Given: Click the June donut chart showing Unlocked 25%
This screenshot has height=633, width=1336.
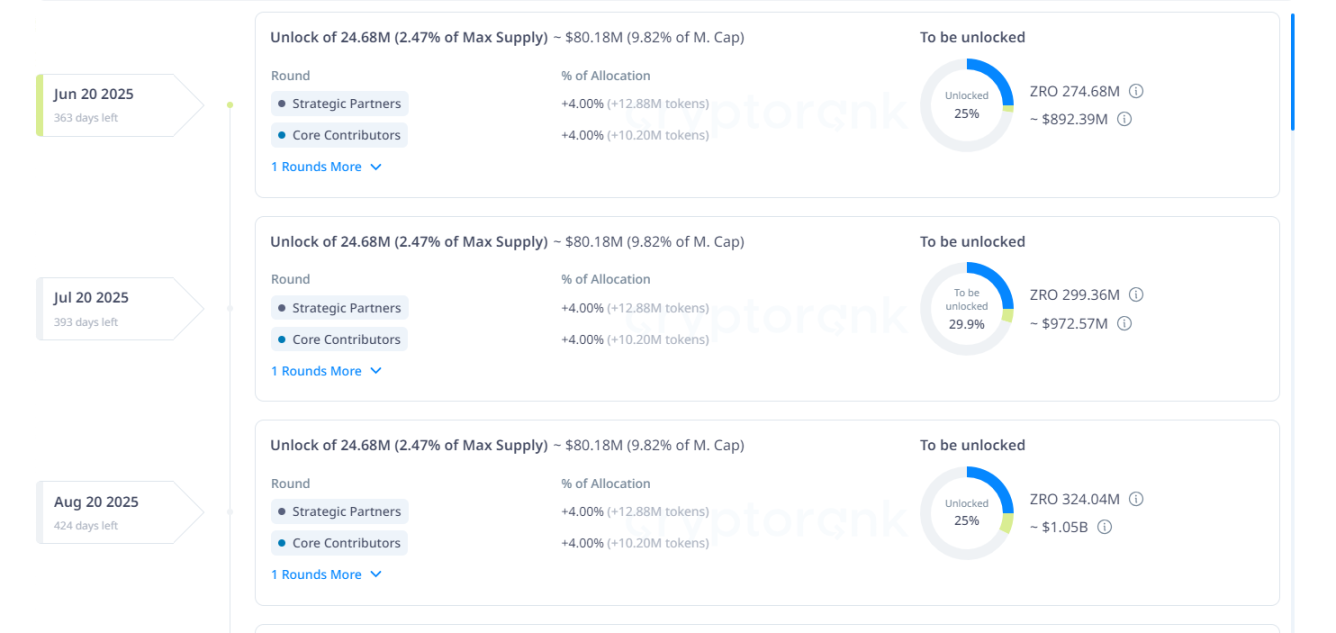Looking at the screenshot, I should (966, 105).
